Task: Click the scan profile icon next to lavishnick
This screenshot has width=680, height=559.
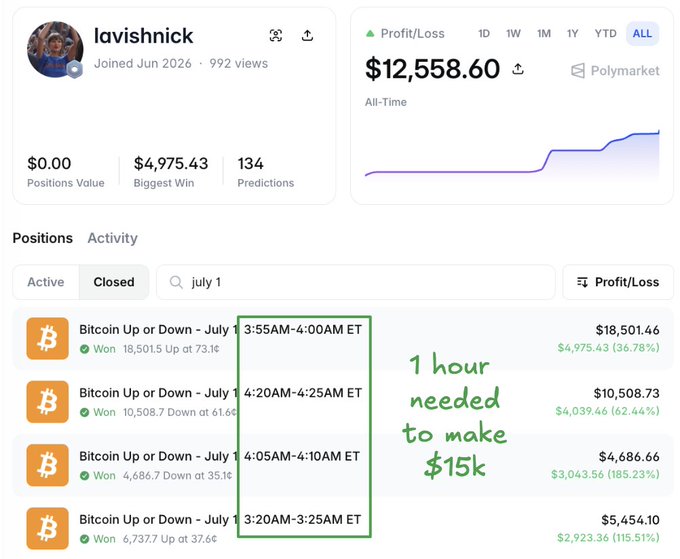Action: pos(276,35)
